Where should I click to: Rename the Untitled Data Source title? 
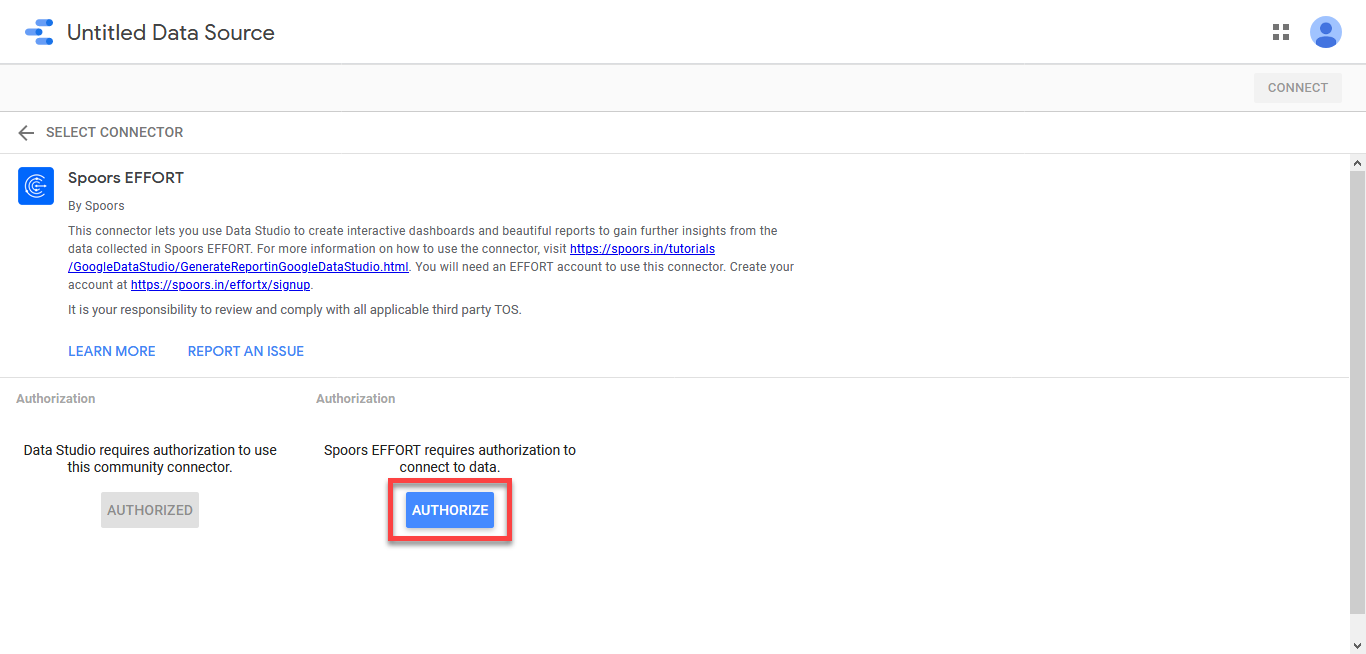coord(170,33)
